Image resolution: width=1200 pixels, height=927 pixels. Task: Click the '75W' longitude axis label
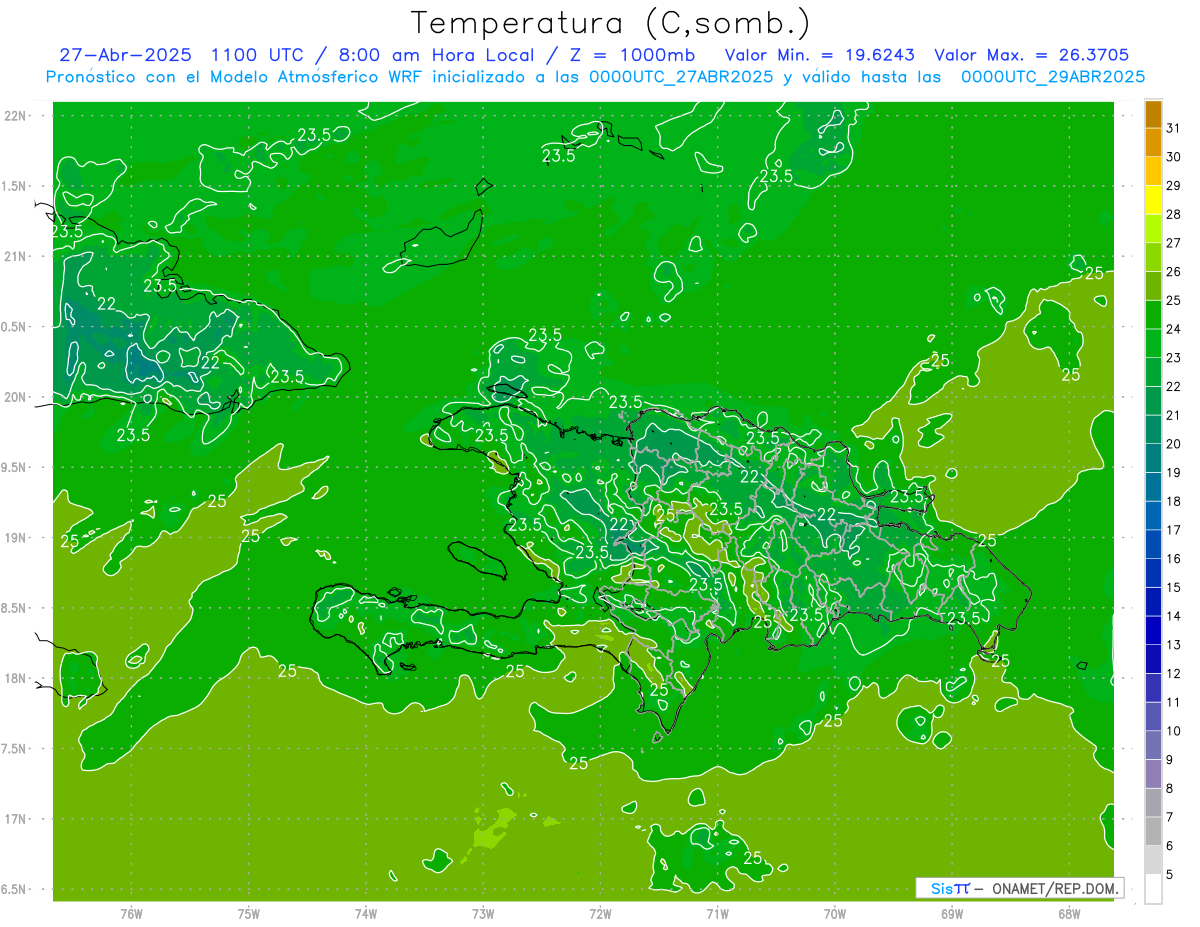pyautogui.click(x=249, y=914)
